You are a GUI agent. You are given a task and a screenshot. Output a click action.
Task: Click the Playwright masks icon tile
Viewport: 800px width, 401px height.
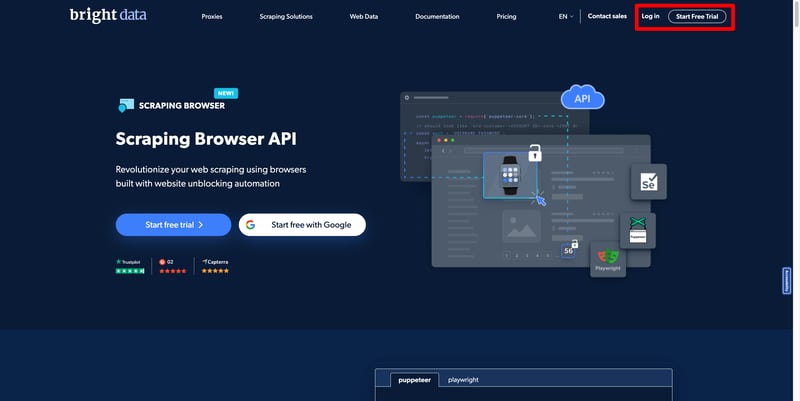coord(608,260)
